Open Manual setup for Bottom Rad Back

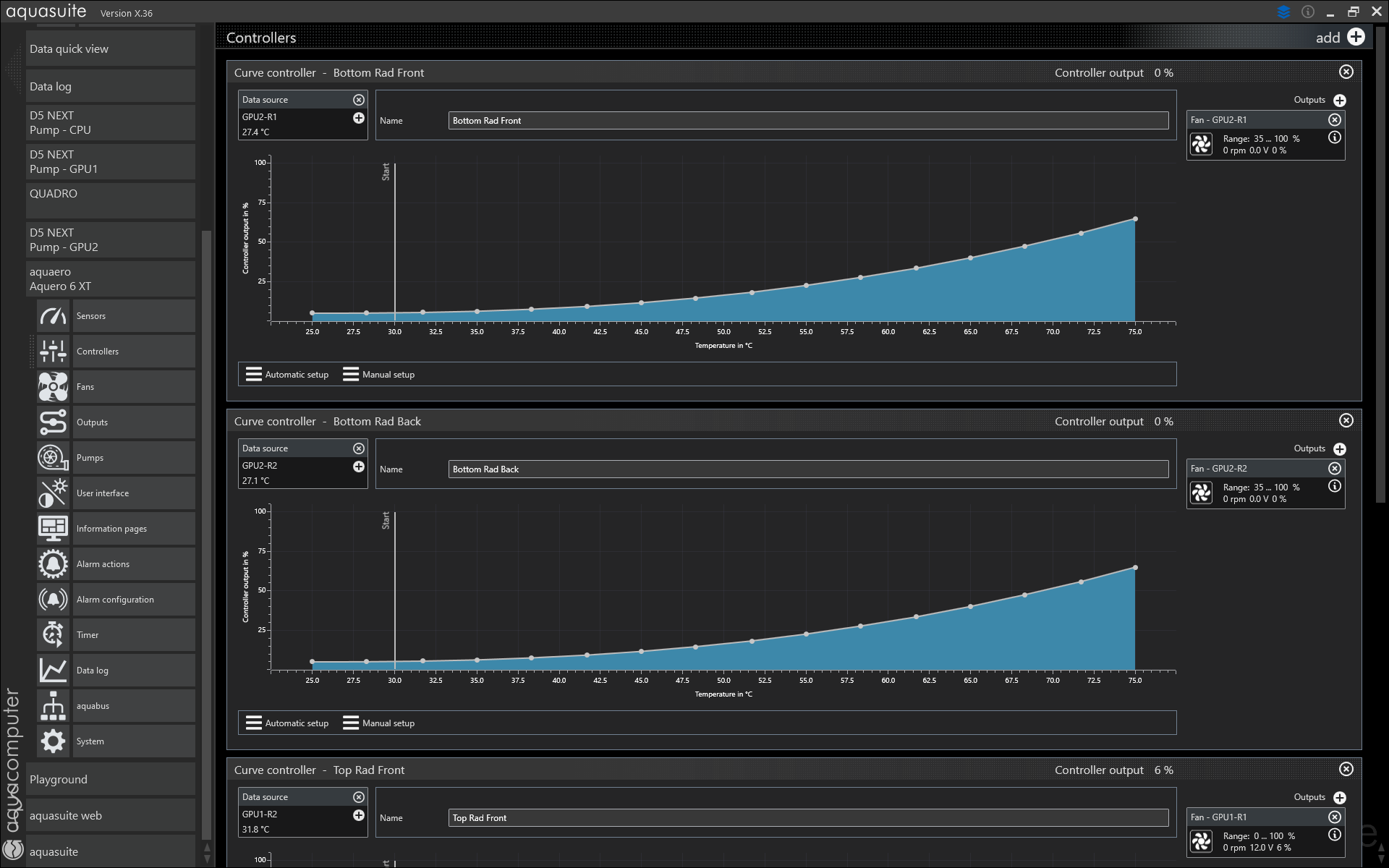point(379,723)
